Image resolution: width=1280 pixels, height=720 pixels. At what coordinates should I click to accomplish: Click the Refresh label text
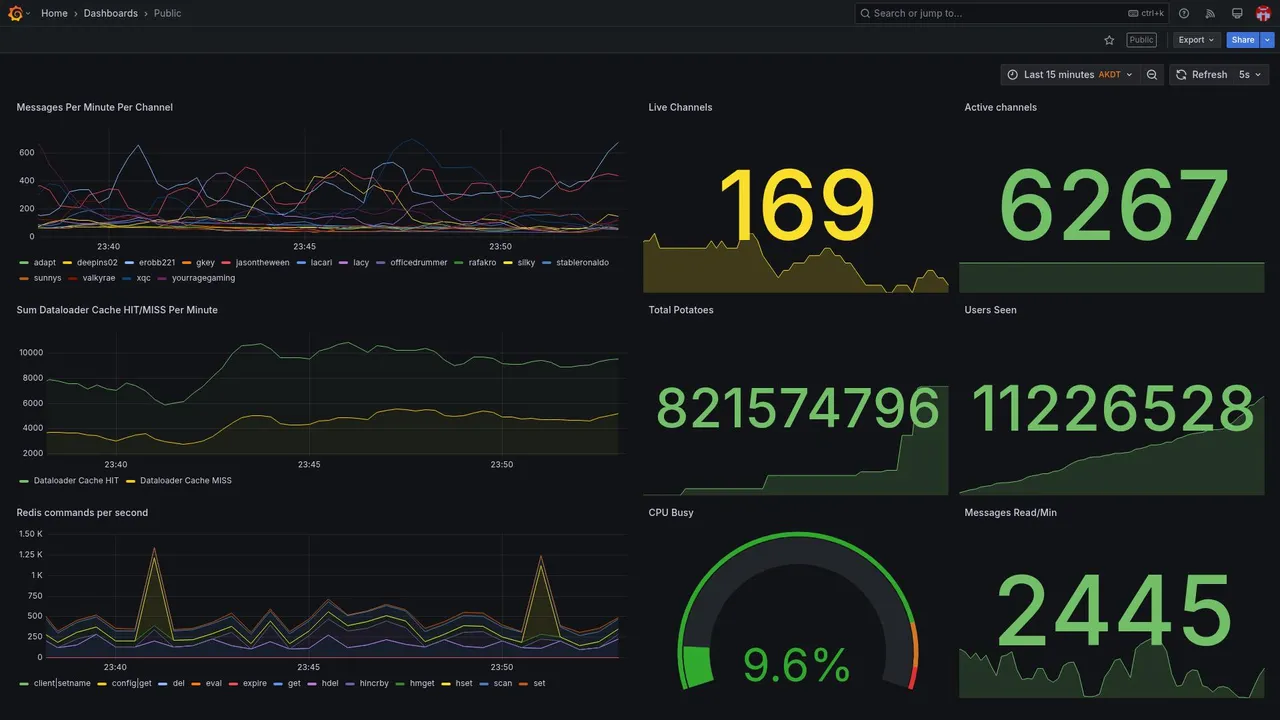(1209, 75)
